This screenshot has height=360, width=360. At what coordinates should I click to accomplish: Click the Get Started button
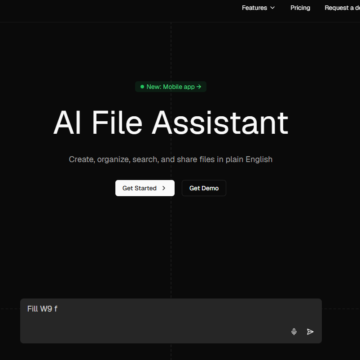(x=145, y=188)
